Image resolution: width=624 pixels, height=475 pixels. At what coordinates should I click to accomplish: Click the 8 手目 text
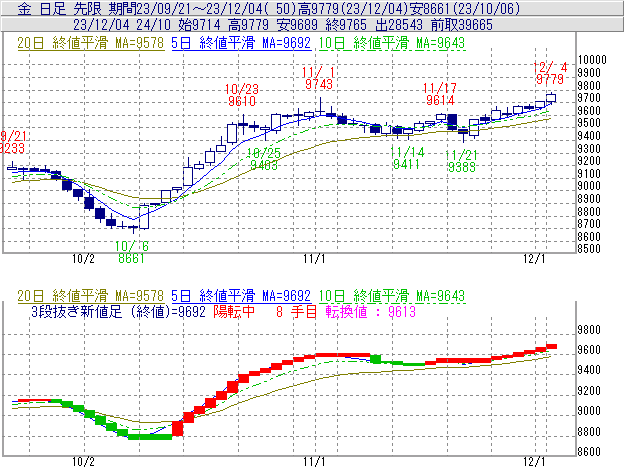(x=296, y=311)
